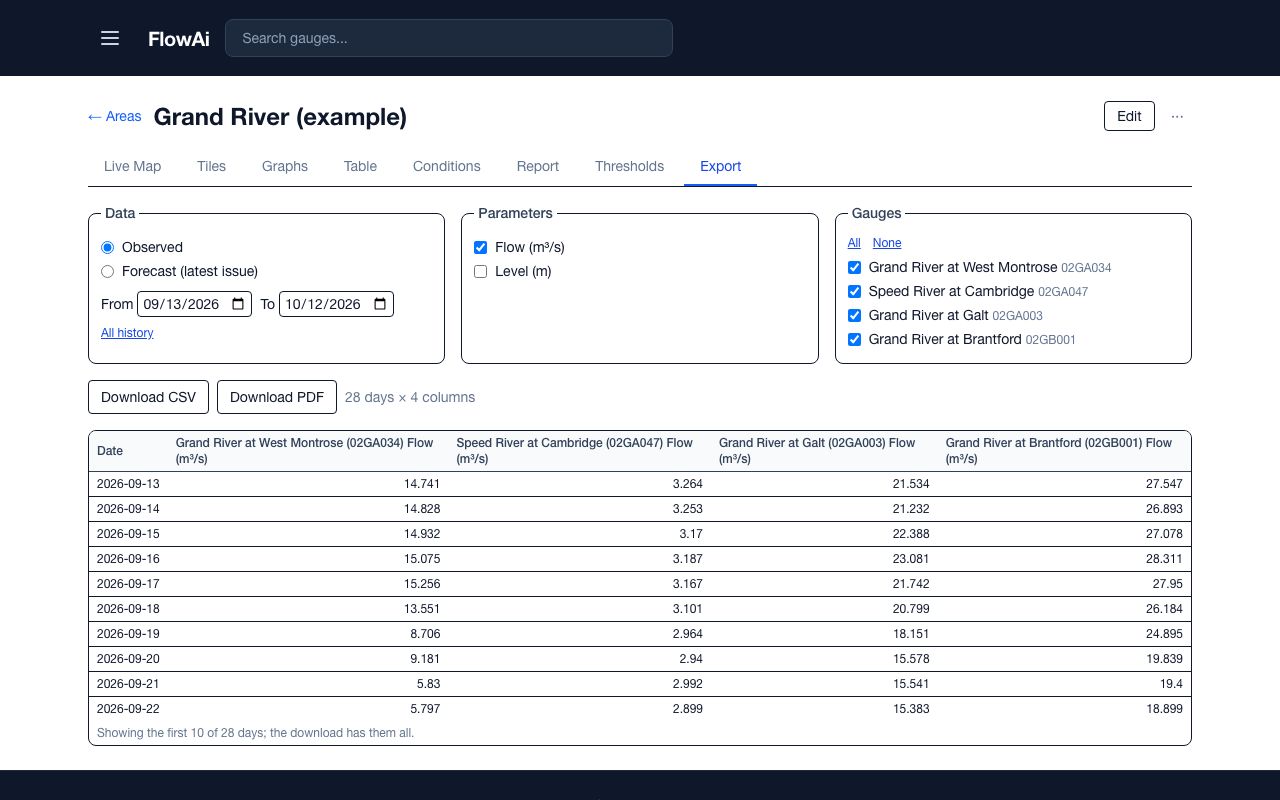Image resolution: width=1280 pixels, height=800 pixels.
Task: Open calendar picker in To date field
Action: (380, 304)
